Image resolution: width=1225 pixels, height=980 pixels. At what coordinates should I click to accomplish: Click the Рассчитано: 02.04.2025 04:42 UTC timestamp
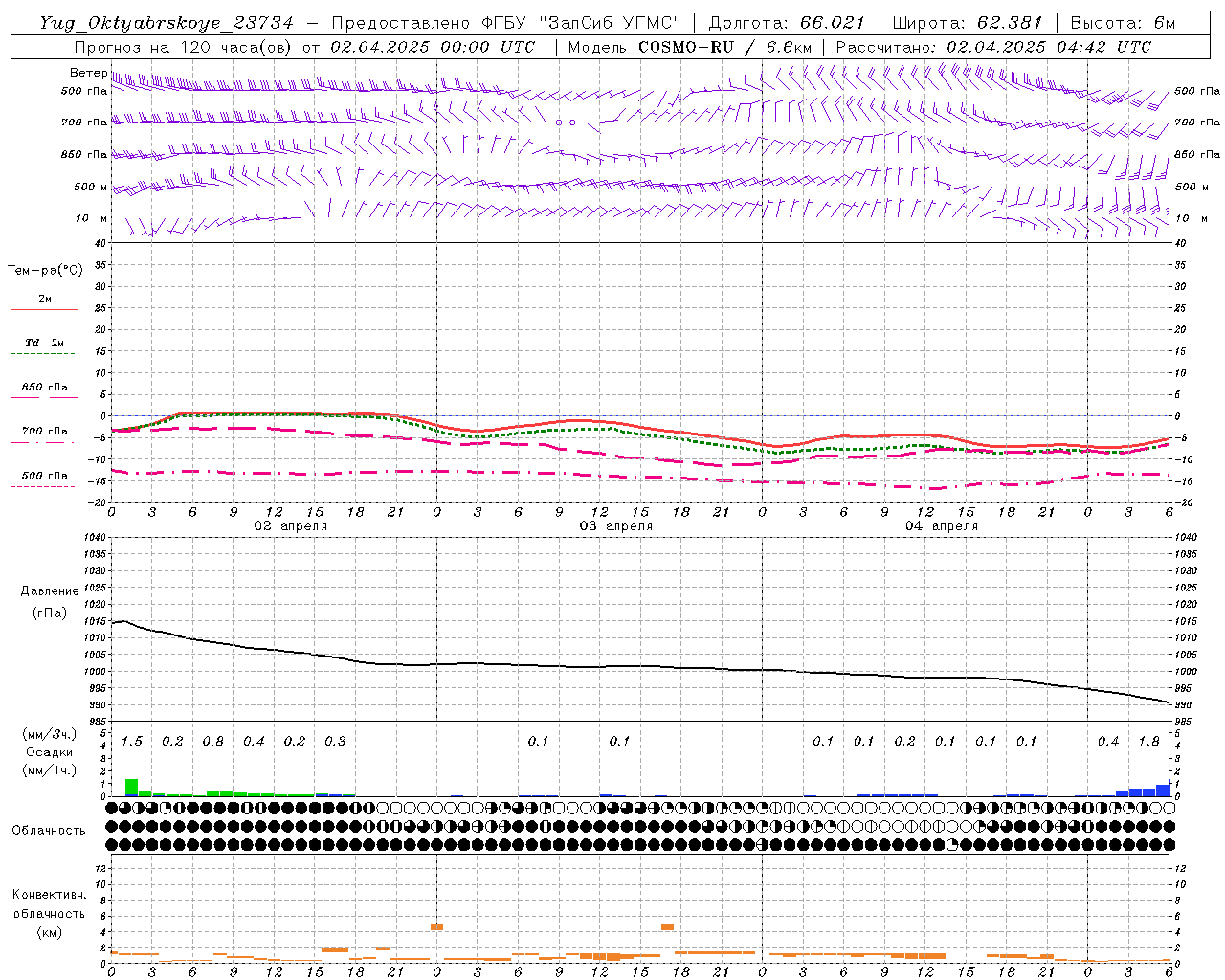tap(993, 47)
